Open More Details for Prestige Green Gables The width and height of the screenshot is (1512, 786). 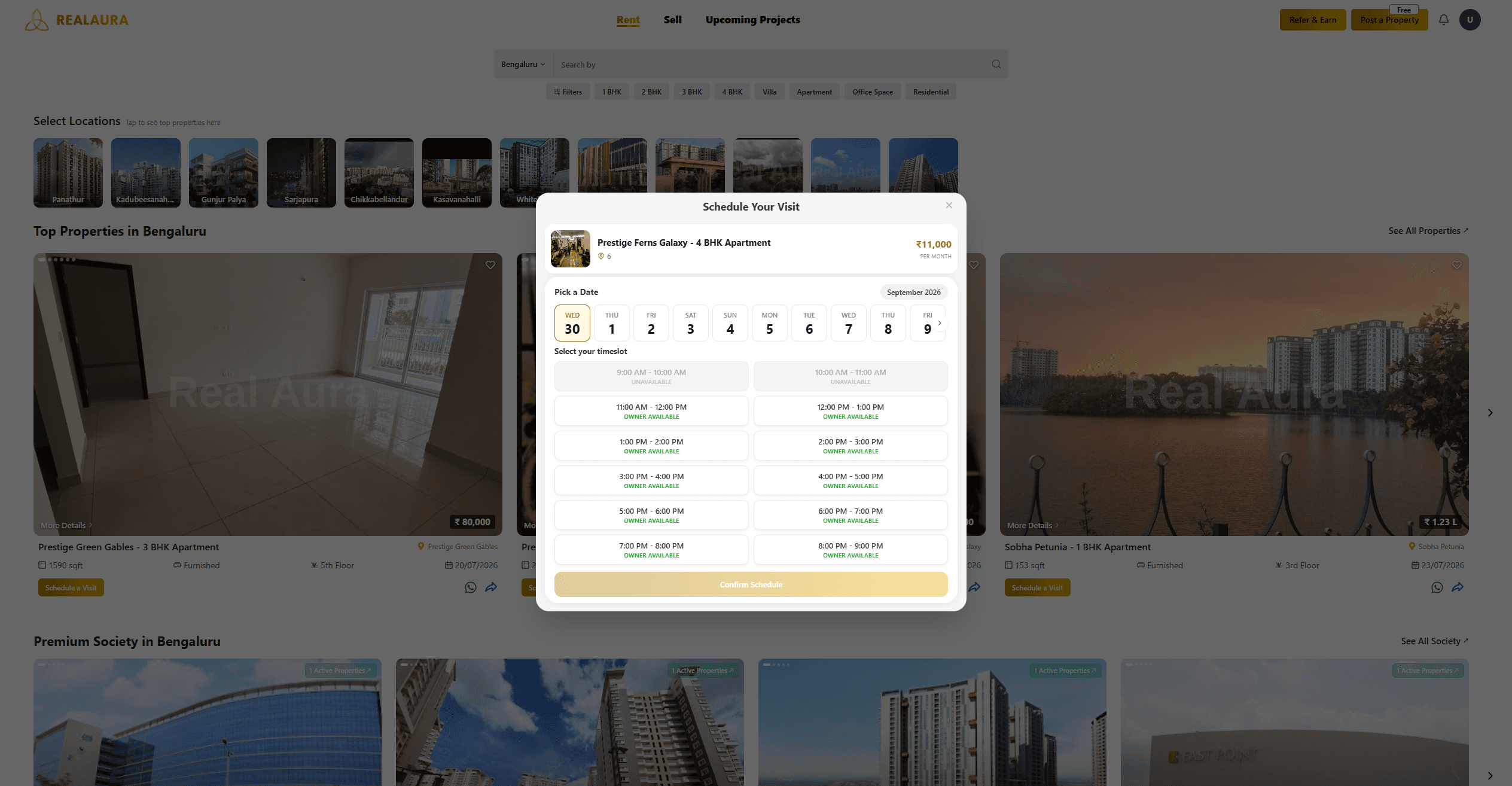tap(66, 525)
